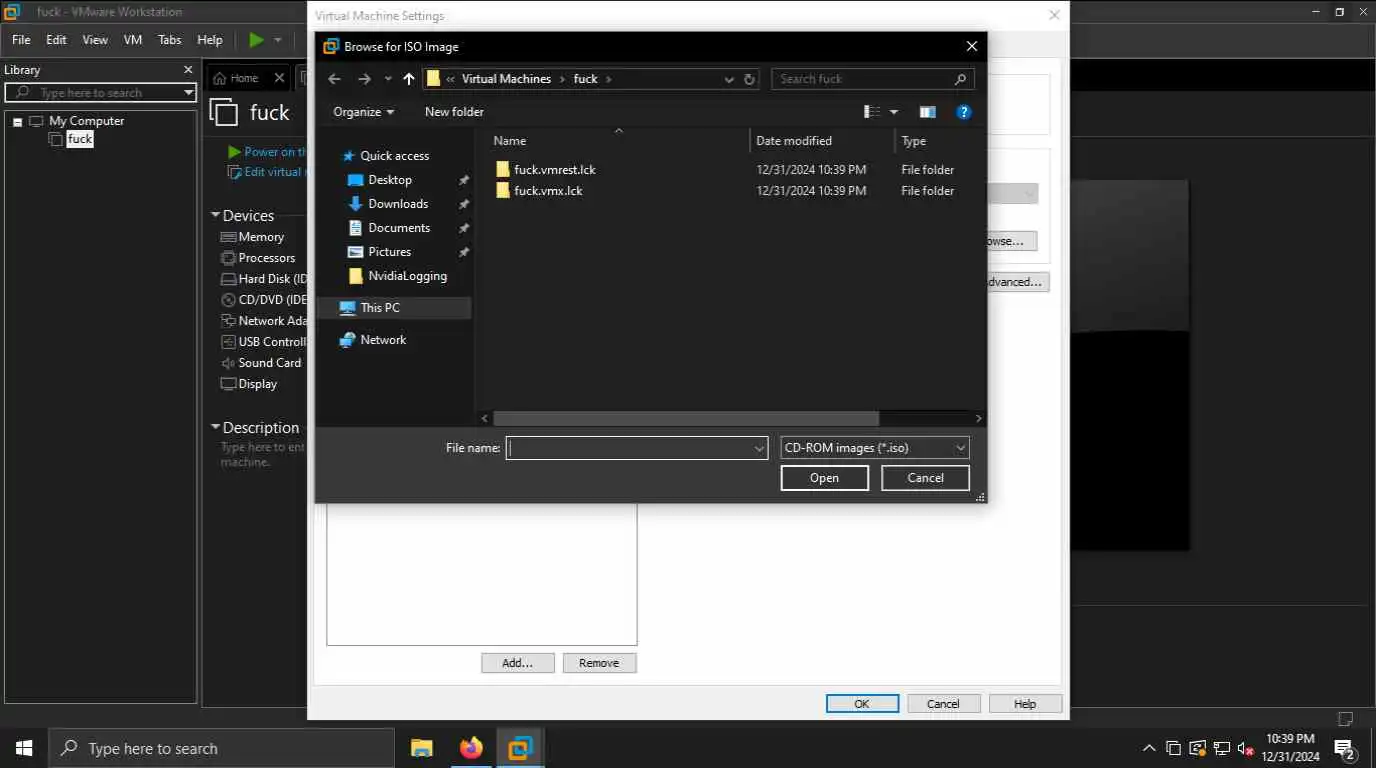Expand the File name history dropdown
This screenshot has width=1376, height=768.
point(760,449)
